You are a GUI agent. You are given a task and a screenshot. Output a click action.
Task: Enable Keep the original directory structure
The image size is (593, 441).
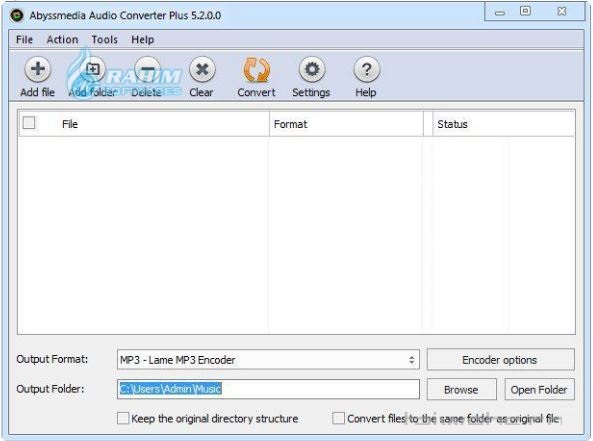point(123,418)
